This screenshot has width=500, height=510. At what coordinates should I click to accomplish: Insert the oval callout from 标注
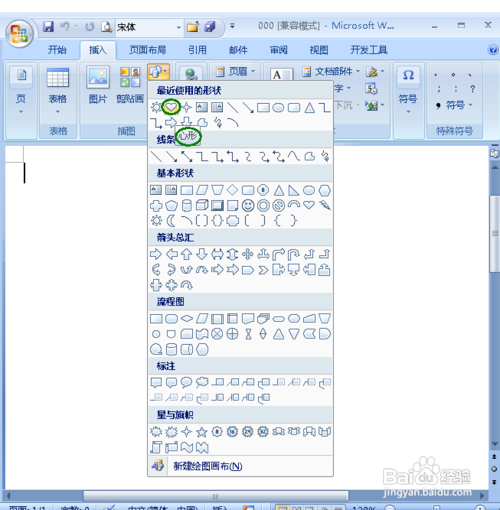click(x=186, y=382)
